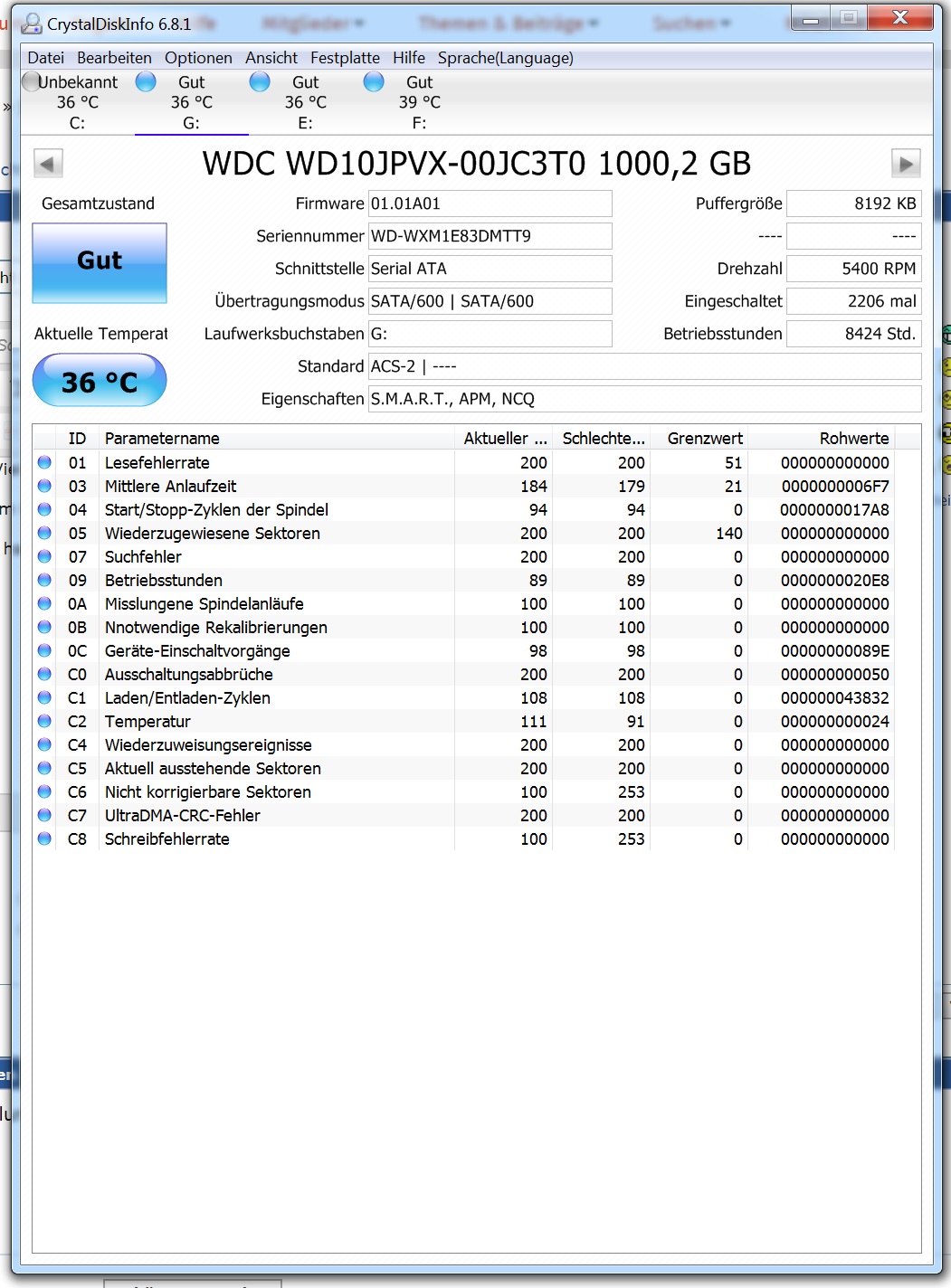Screen dimensions: 951x1288
Task: Click CrystalDiskInfo title bar app icon
Action: pyautogui.click(x=32, y=24)
